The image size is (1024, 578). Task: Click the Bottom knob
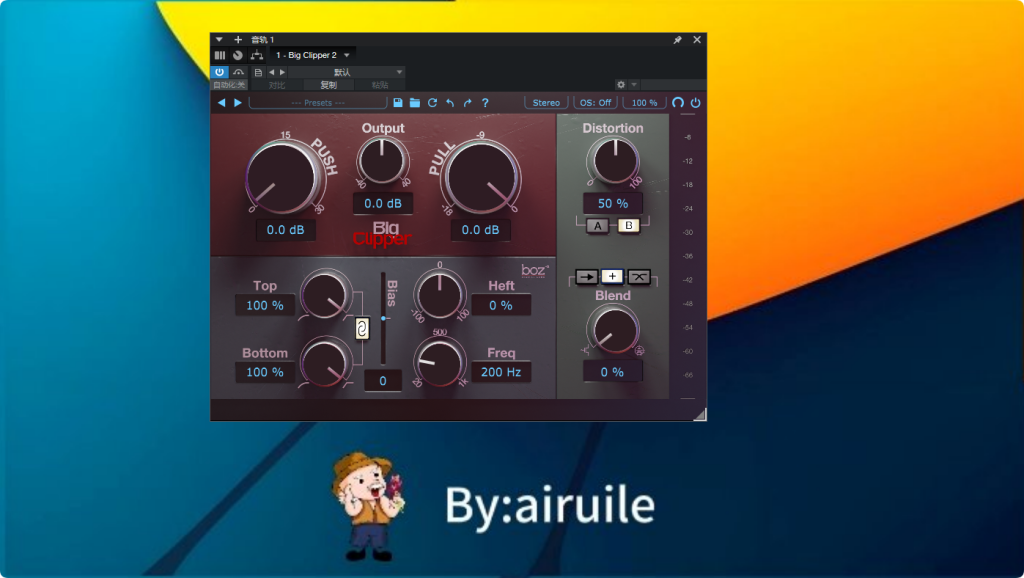tap(325, 362)
